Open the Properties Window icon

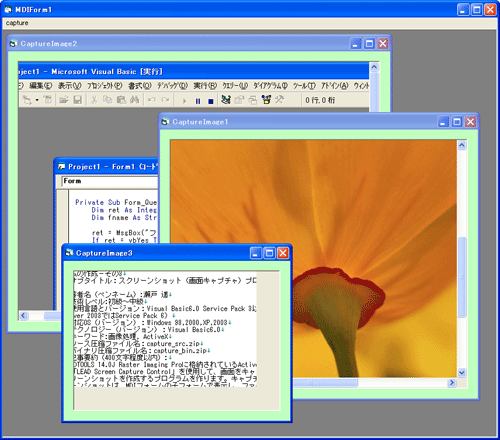[x=239, y=100]
